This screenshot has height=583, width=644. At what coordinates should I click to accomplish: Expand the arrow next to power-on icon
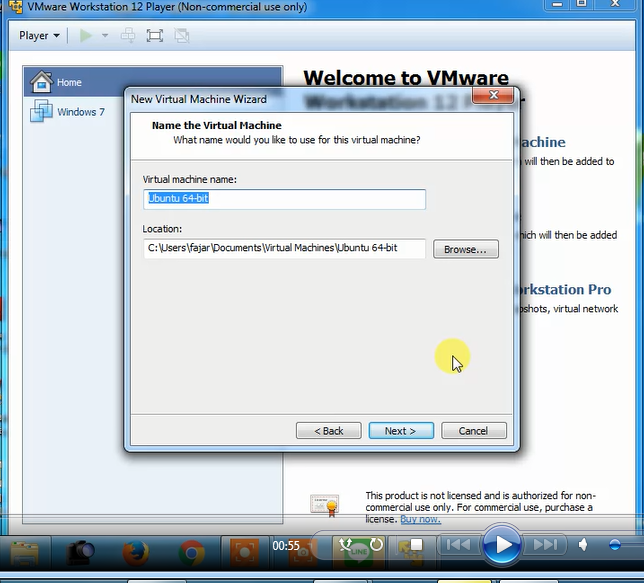click(x=105, y=36)
